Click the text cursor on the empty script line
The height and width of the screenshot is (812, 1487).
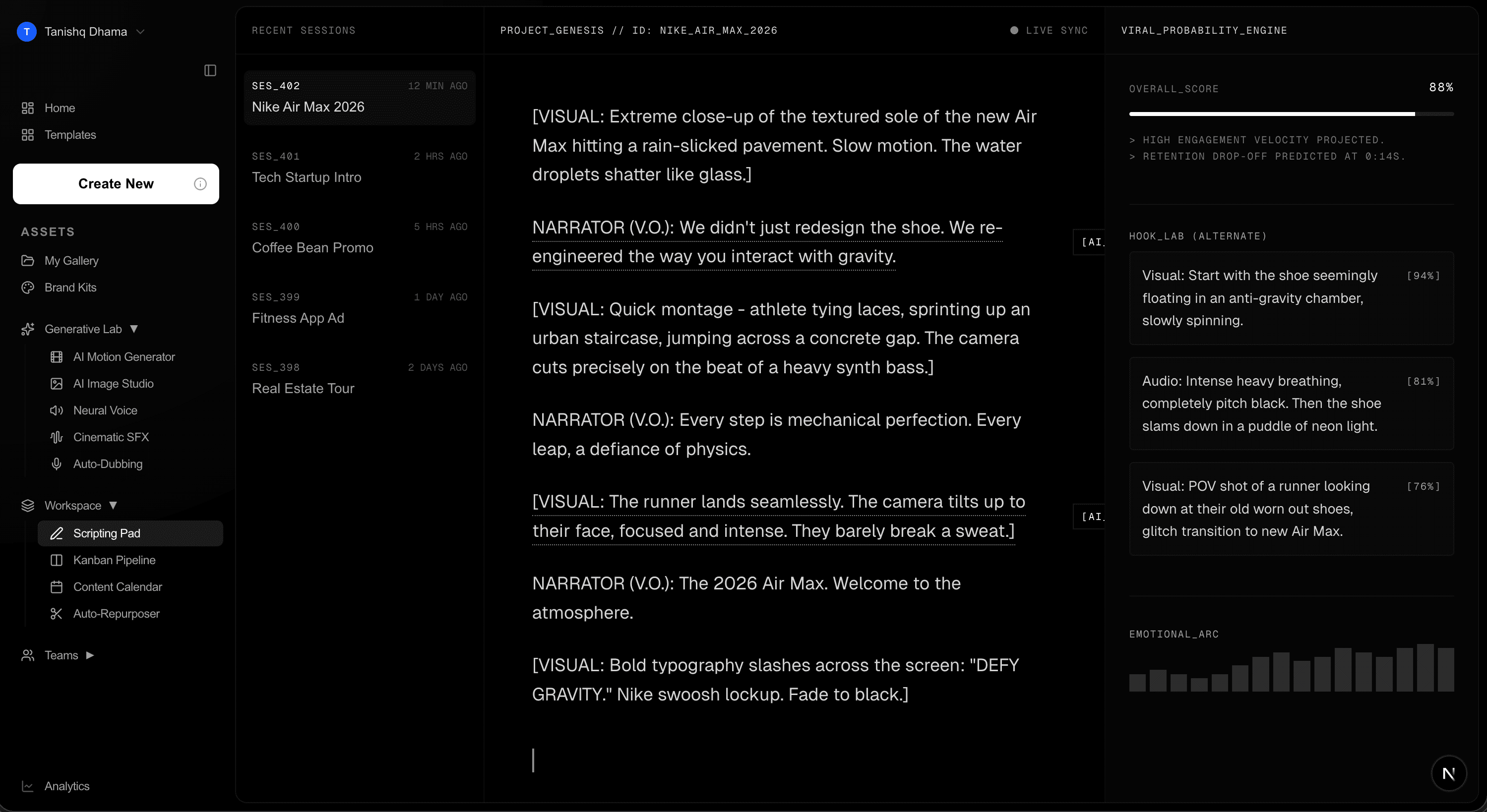(x=533, y=760)
